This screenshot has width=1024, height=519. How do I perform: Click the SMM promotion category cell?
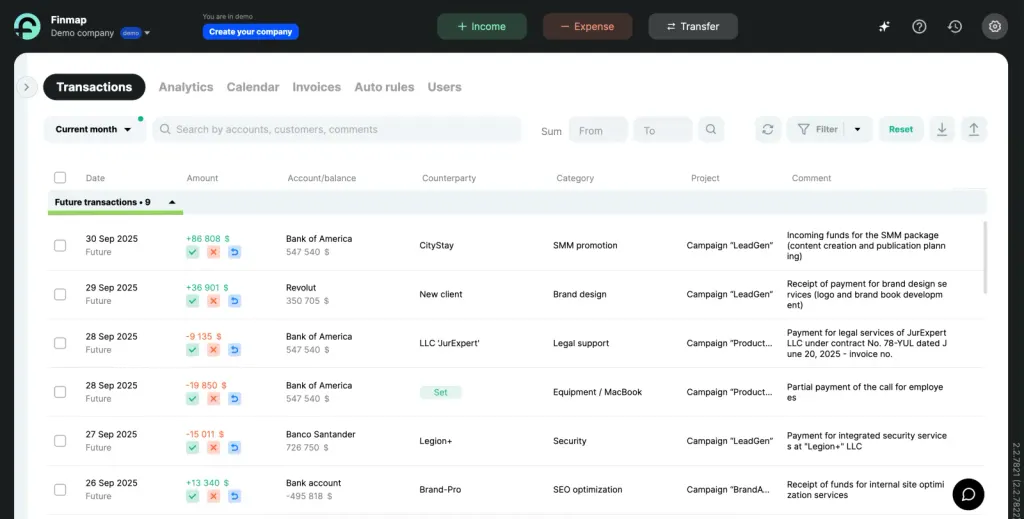(585, 245)
